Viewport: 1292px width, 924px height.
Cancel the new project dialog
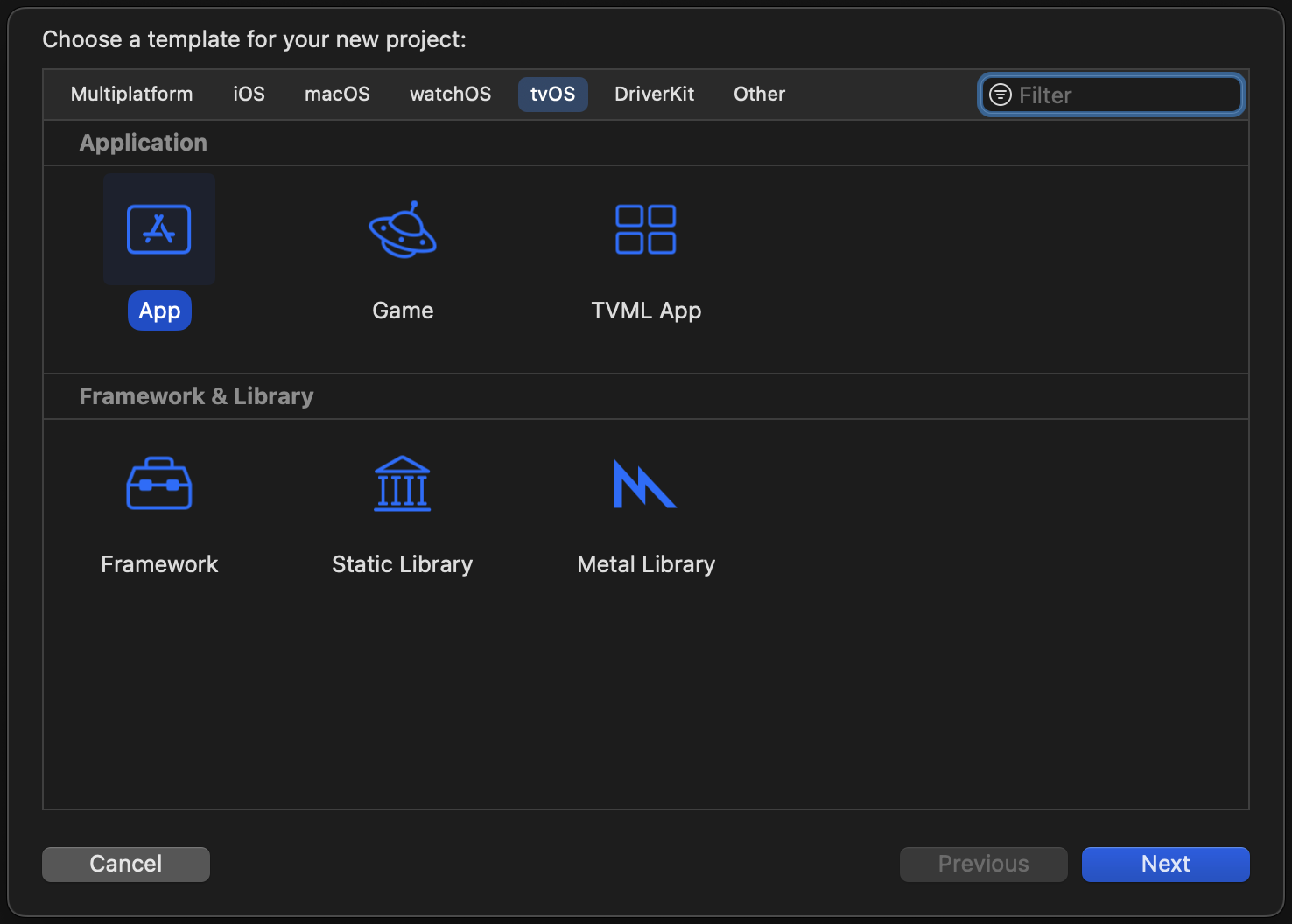pyautogui.click(x=126, y=864)
